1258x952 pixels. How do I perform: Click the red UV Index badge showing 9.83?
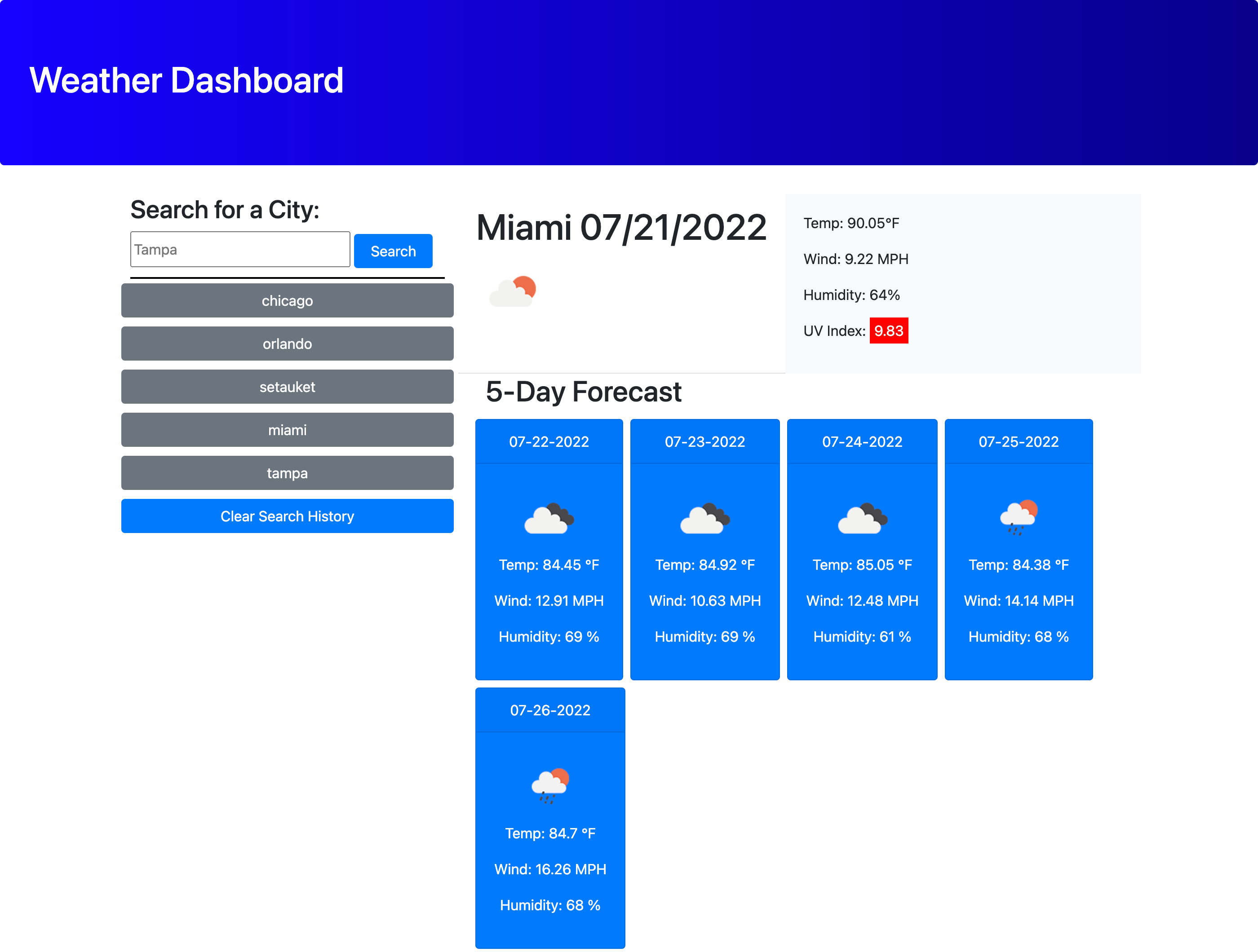(888, 331)
